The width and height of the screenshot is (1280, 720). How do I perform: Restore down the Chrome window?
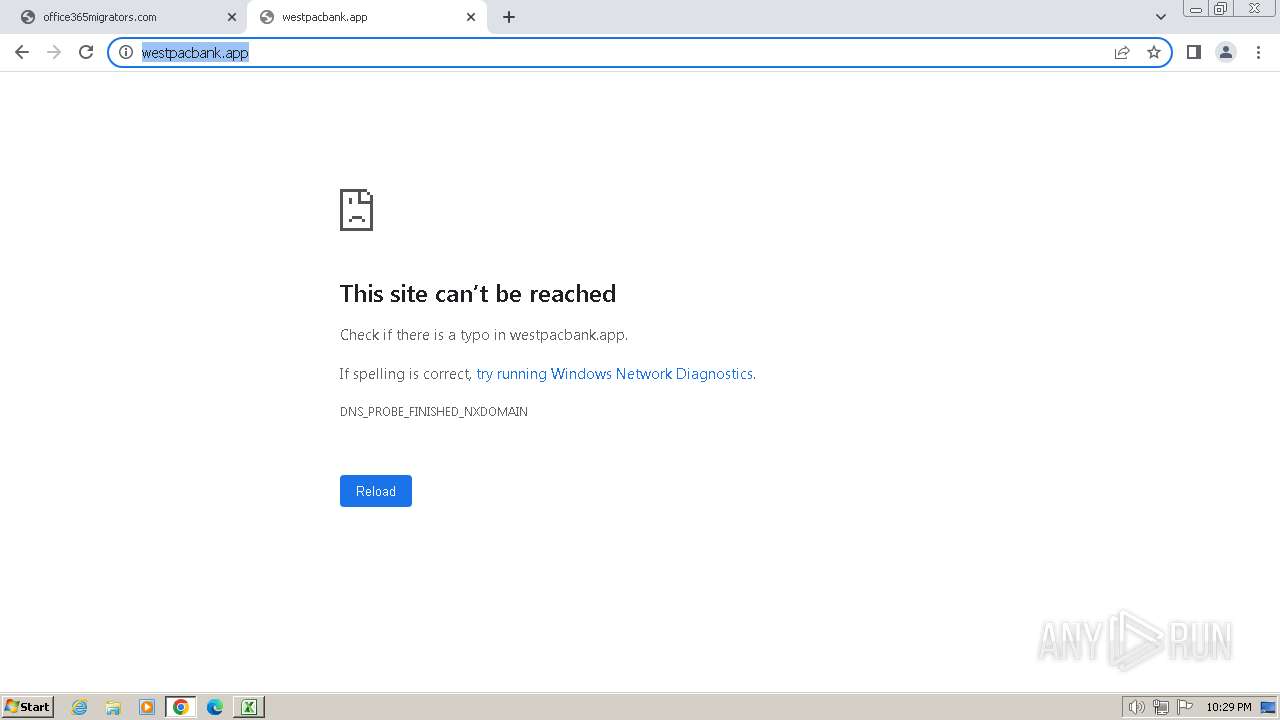[x=1220, y=9]
